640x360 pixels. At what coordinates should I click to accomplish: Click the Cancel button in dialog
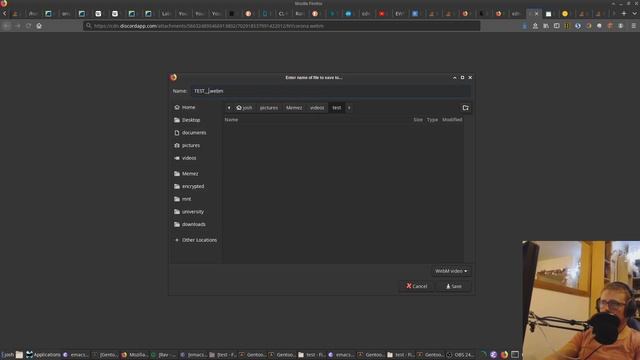[x=417, y=286]
